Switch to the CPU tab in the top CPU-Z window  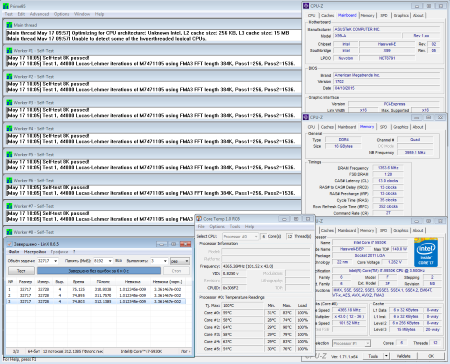point(311,15)
